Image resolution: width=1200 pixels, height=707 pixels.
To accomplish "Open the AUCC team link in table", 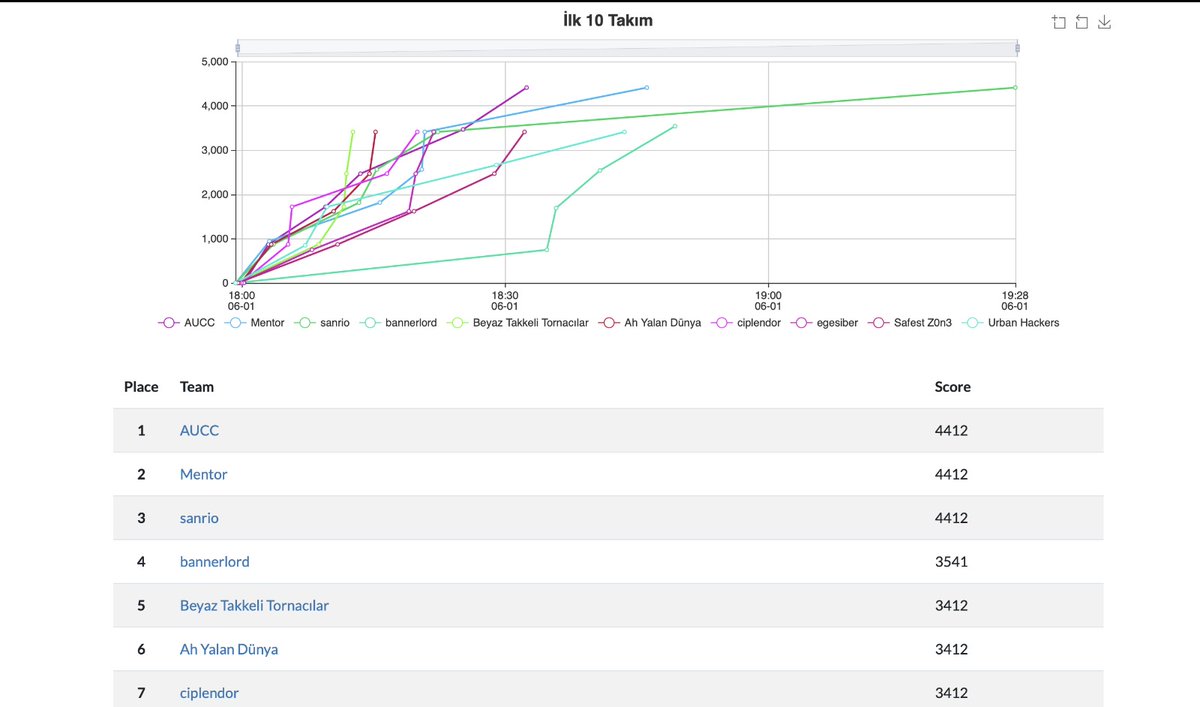I will click(199, 430).
